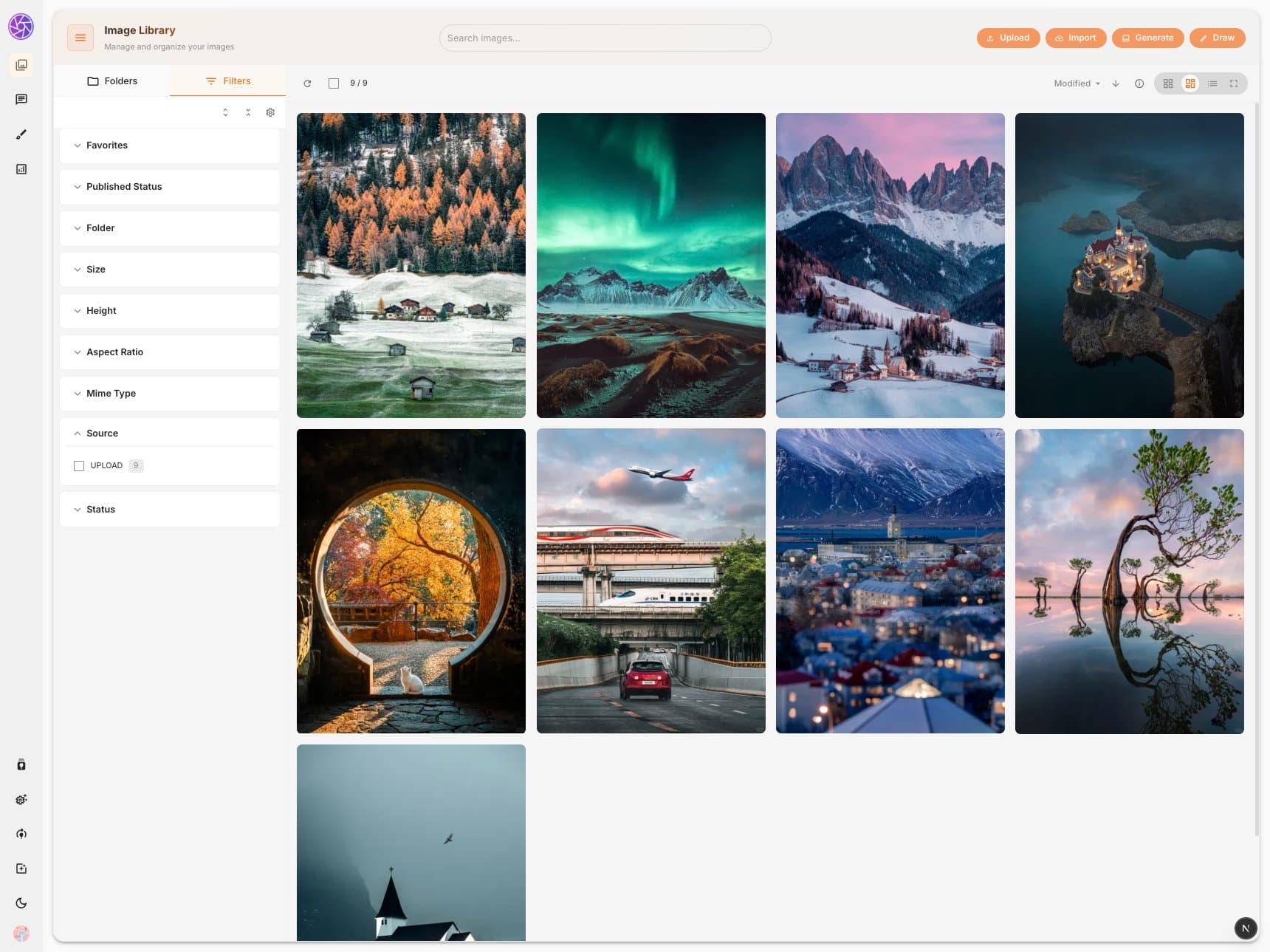This screenshot has height=952, width=1270.
Task: Check the select all images checkbox
Action: [x=334, y=83]
